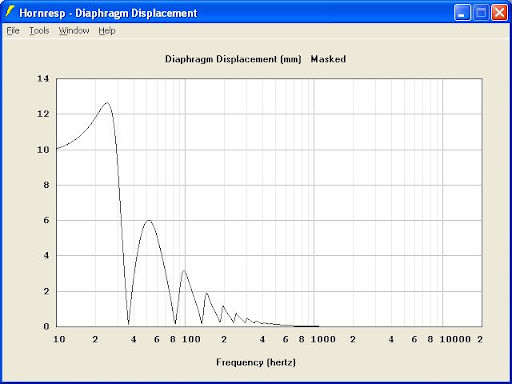Click the window title bar text
The width and height of the screenshot is (512, 384).
(x=108, y=13)
